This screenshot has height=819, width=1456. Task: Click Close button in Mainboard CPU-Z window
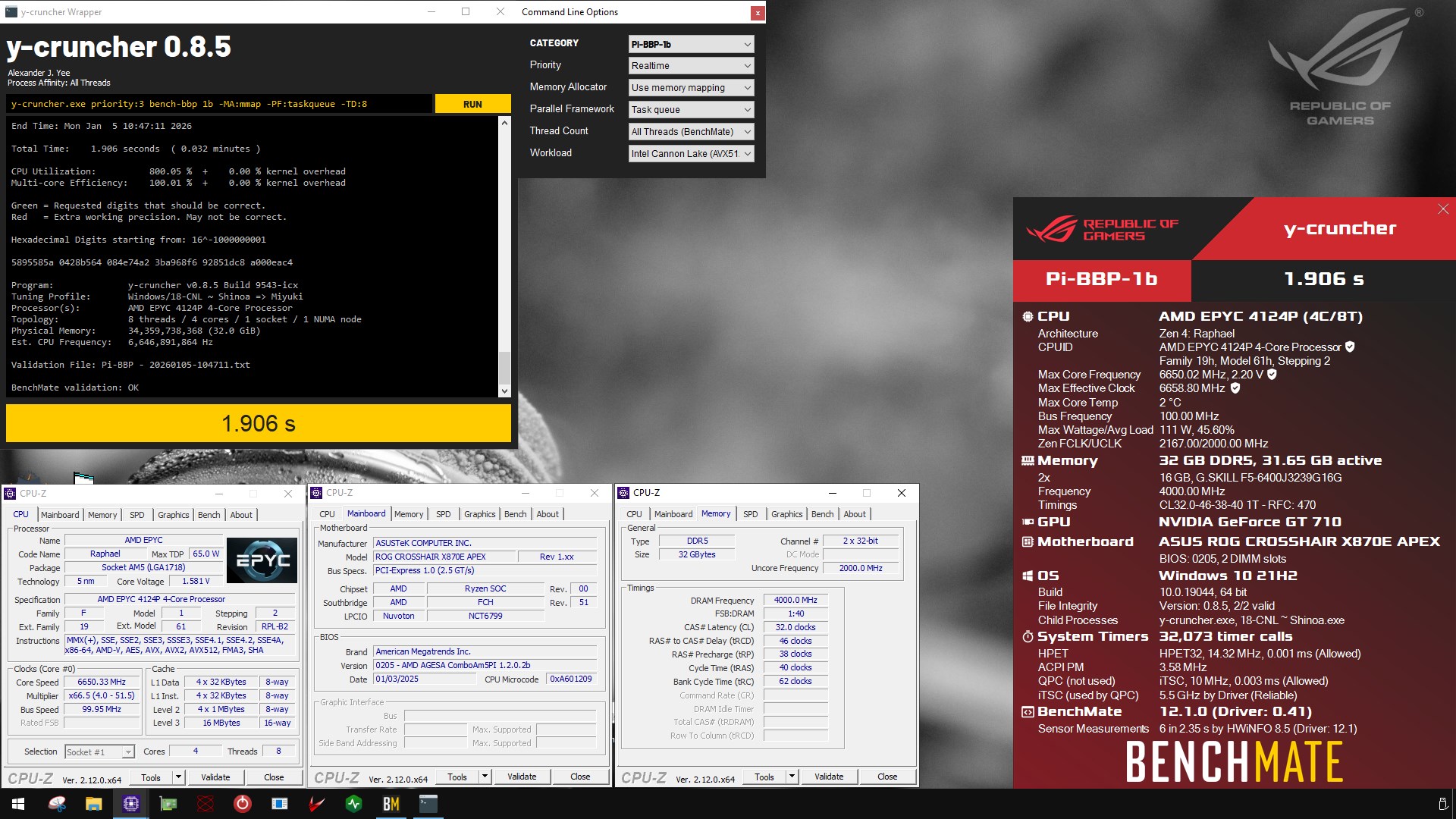pyautogui.click(x=580, y=777)
